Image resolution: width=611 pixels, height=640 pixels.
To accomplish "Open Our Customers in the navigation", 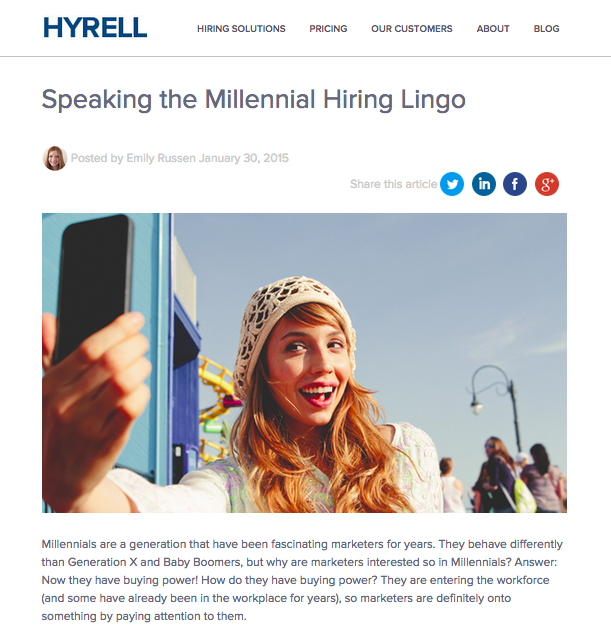I will click(x=411, y=29).
